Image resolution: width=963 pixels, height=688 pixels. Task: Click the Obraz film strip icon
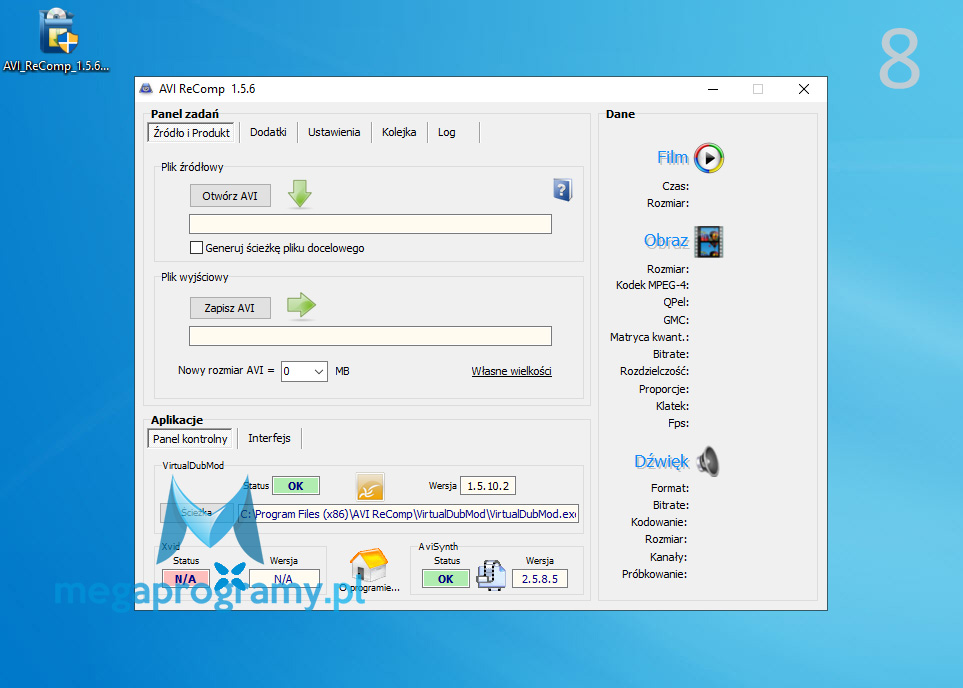[709, 241]
